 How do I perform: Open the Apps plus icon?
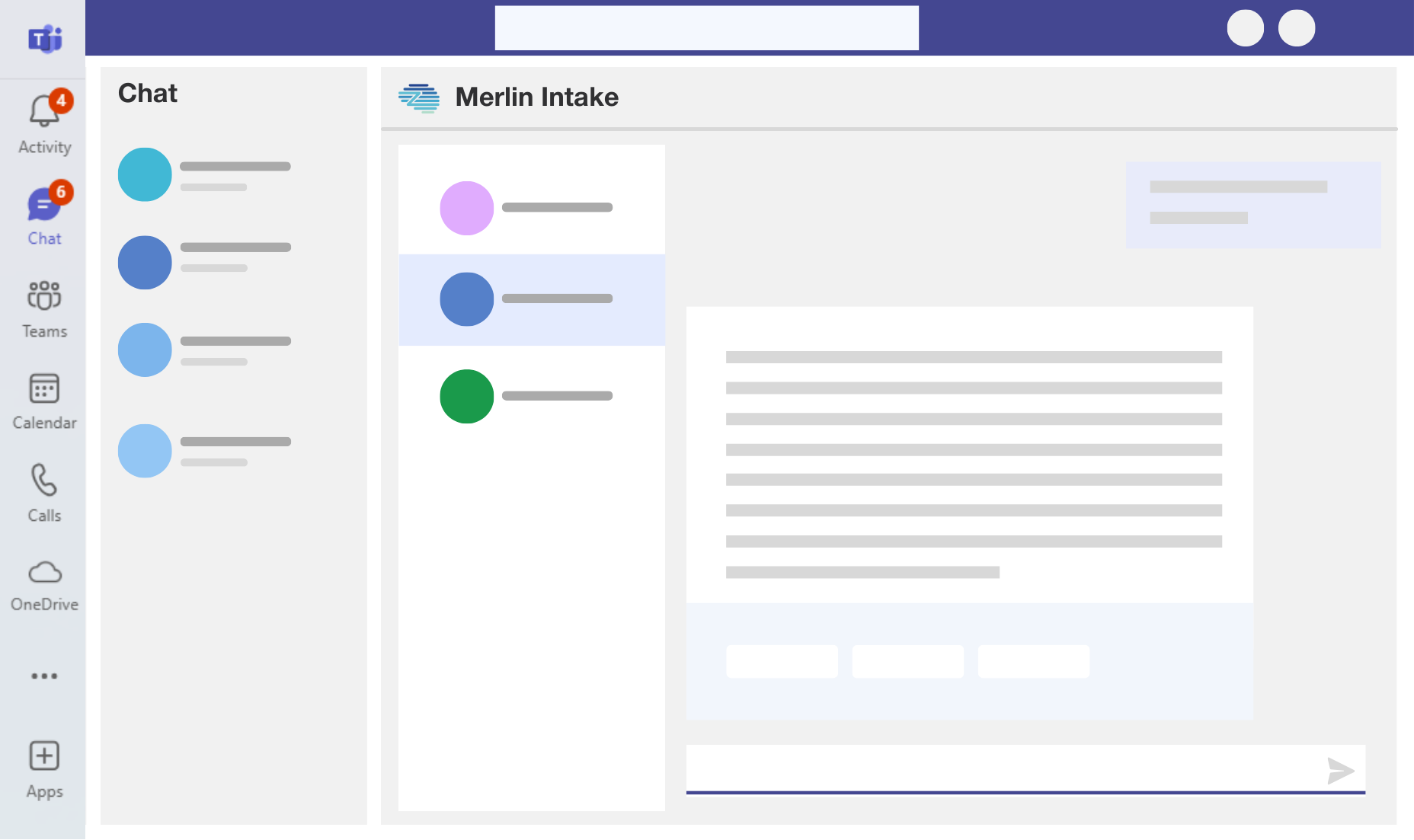coord(44,756)
